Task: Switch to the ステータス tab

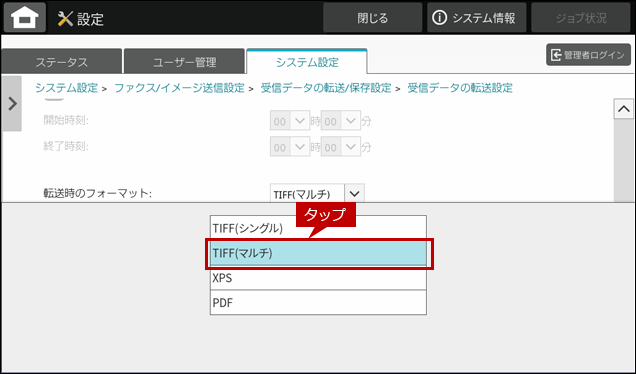Action: (62, 62)
